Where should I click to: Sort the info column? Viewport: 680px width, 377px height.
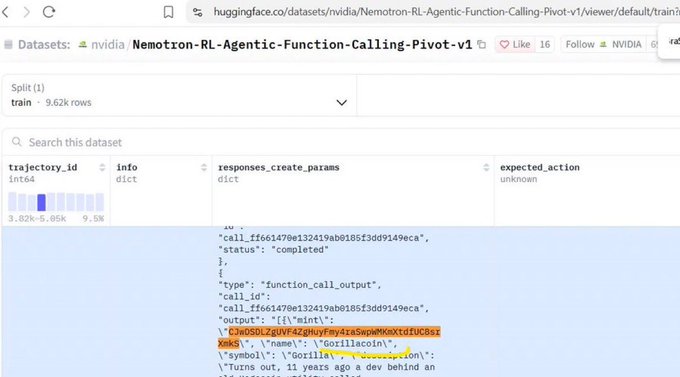tap(204, 167)
